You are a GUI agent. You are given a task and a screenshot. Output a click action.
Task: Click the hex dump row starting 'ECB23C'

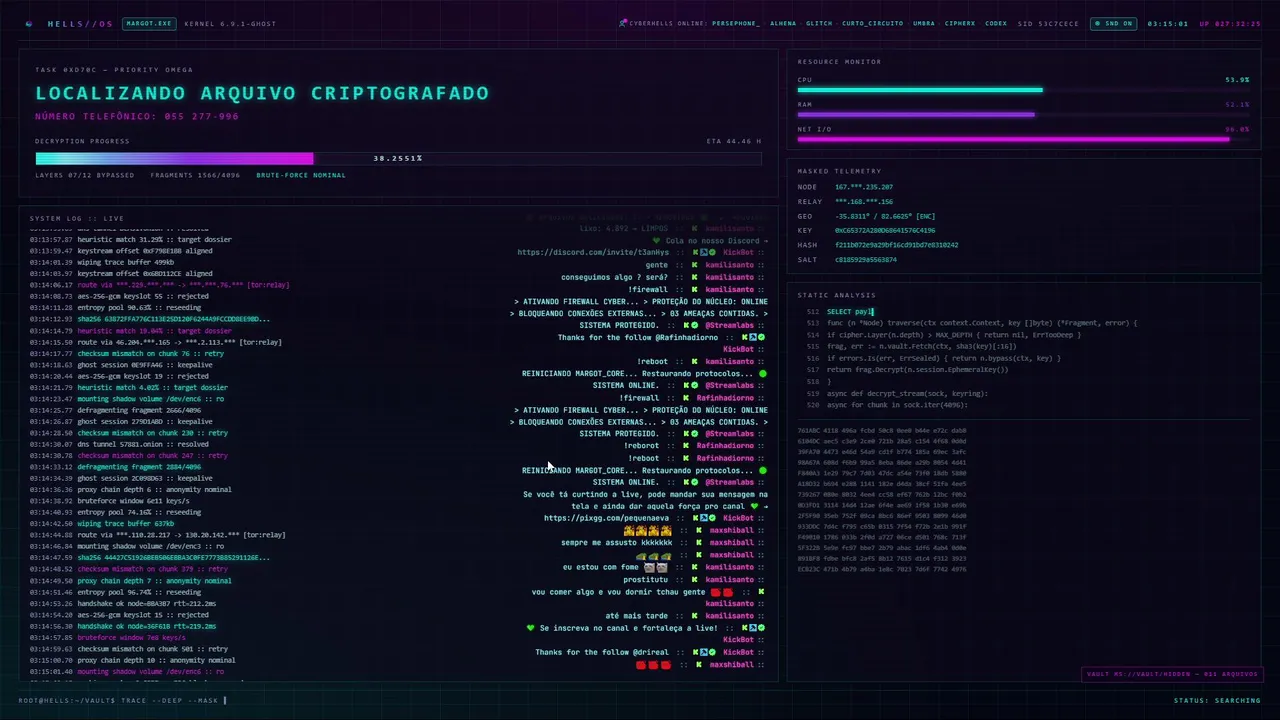coord(882,569)
